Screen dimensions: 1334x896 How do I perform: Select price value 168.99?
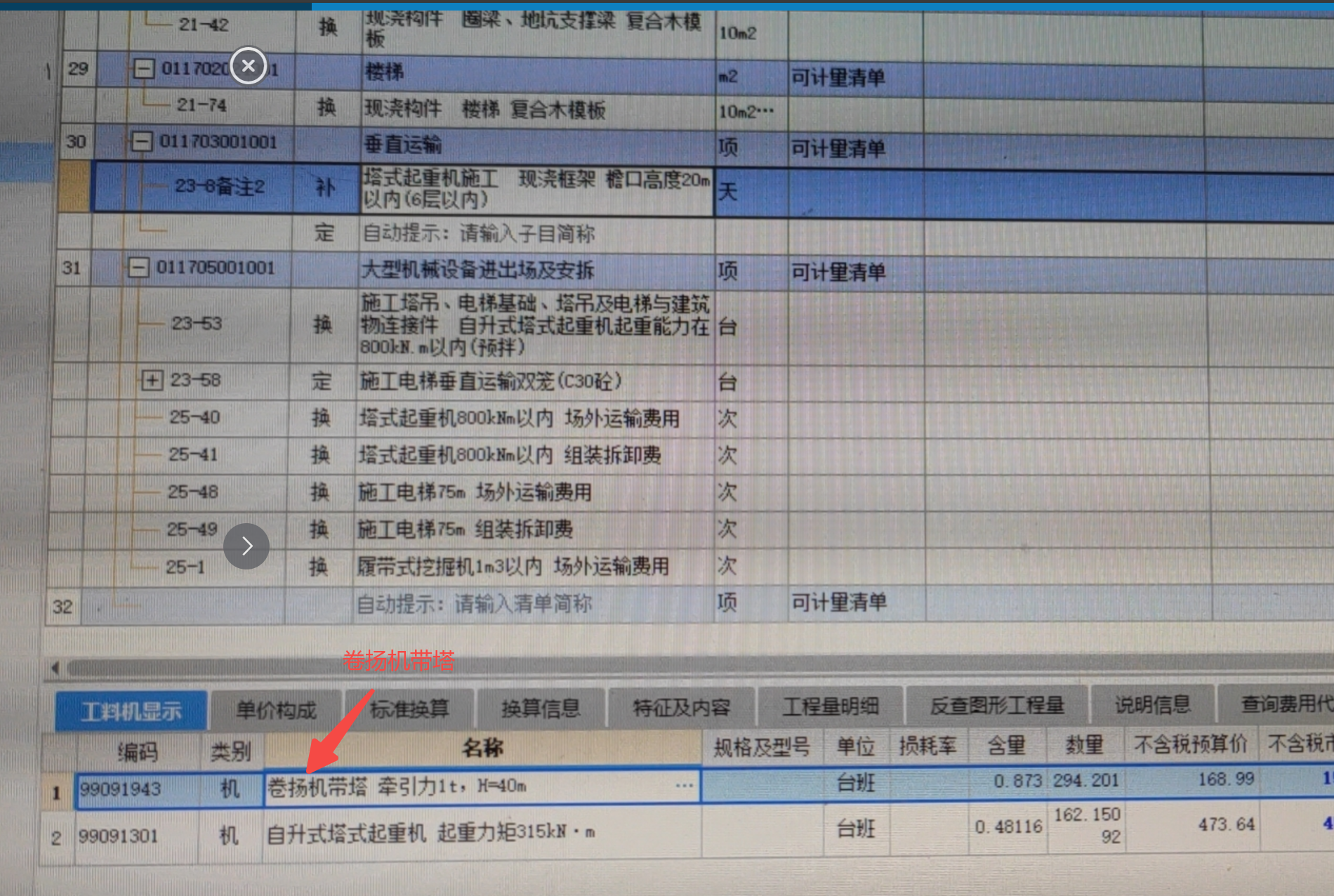[x=1226, y=778]
